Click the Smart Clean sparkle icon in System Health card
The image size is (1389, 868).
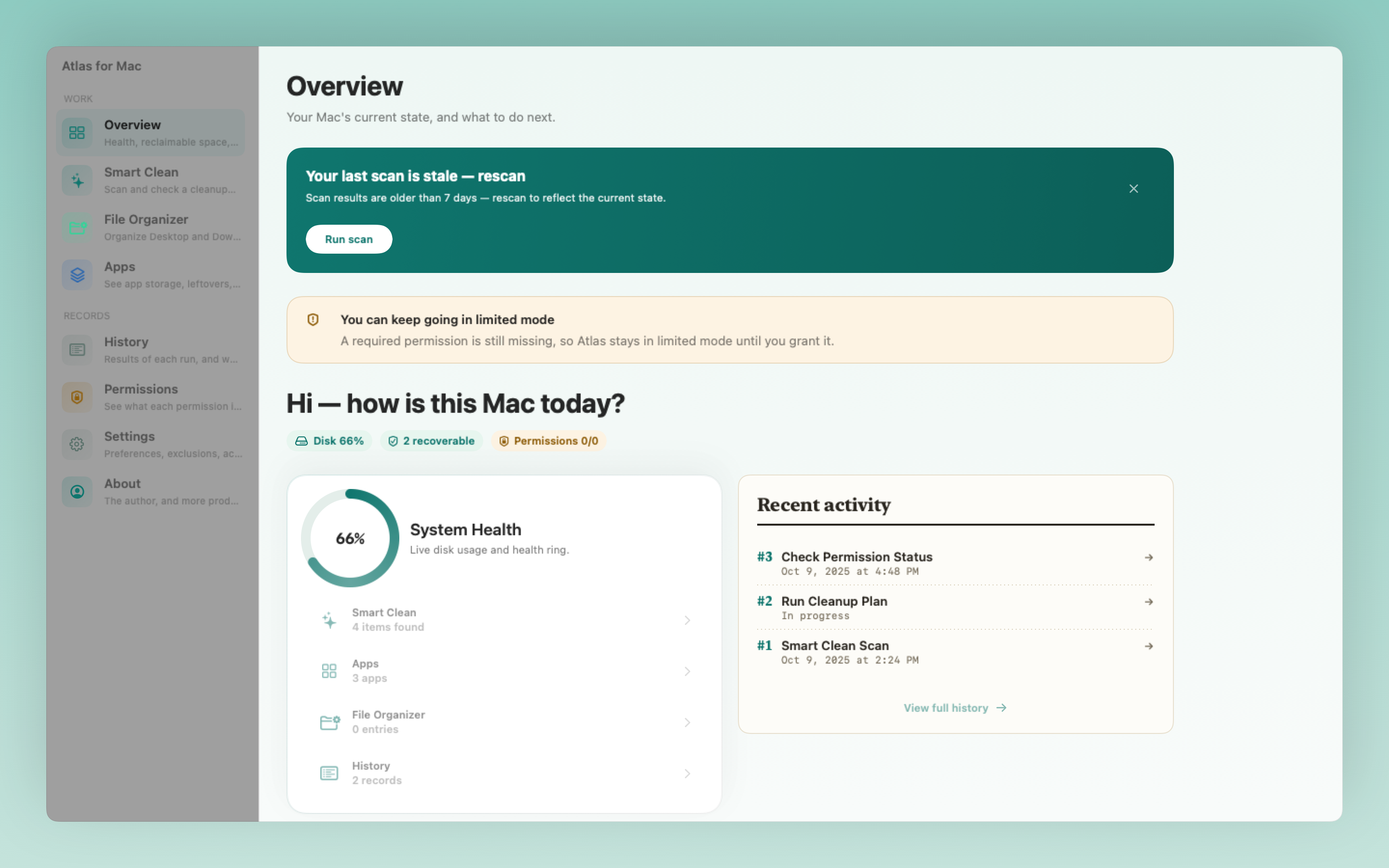(x=329, y=620)
